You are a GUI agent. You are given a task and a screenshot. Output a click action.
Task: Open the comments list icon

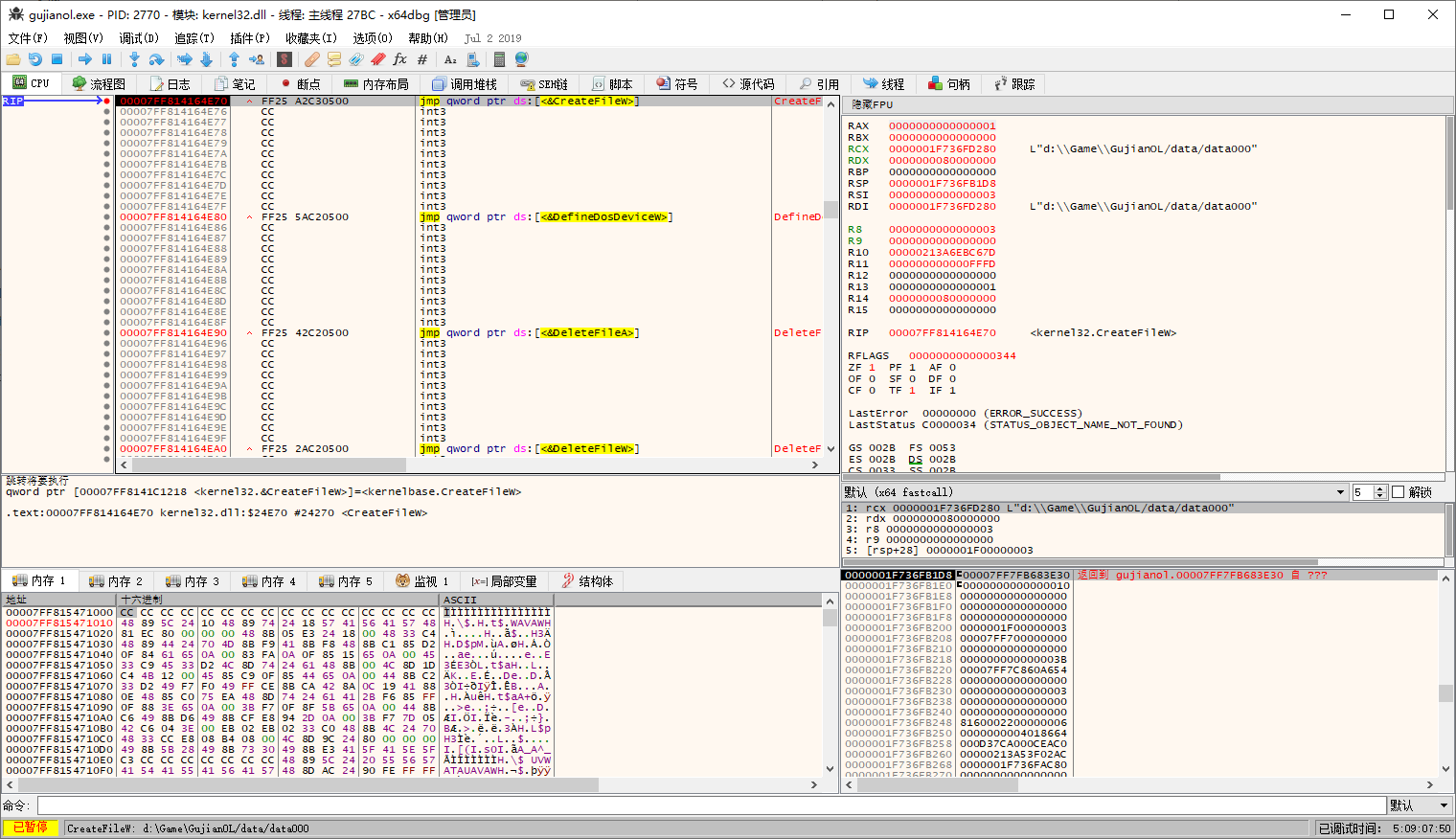pos(334,59)
